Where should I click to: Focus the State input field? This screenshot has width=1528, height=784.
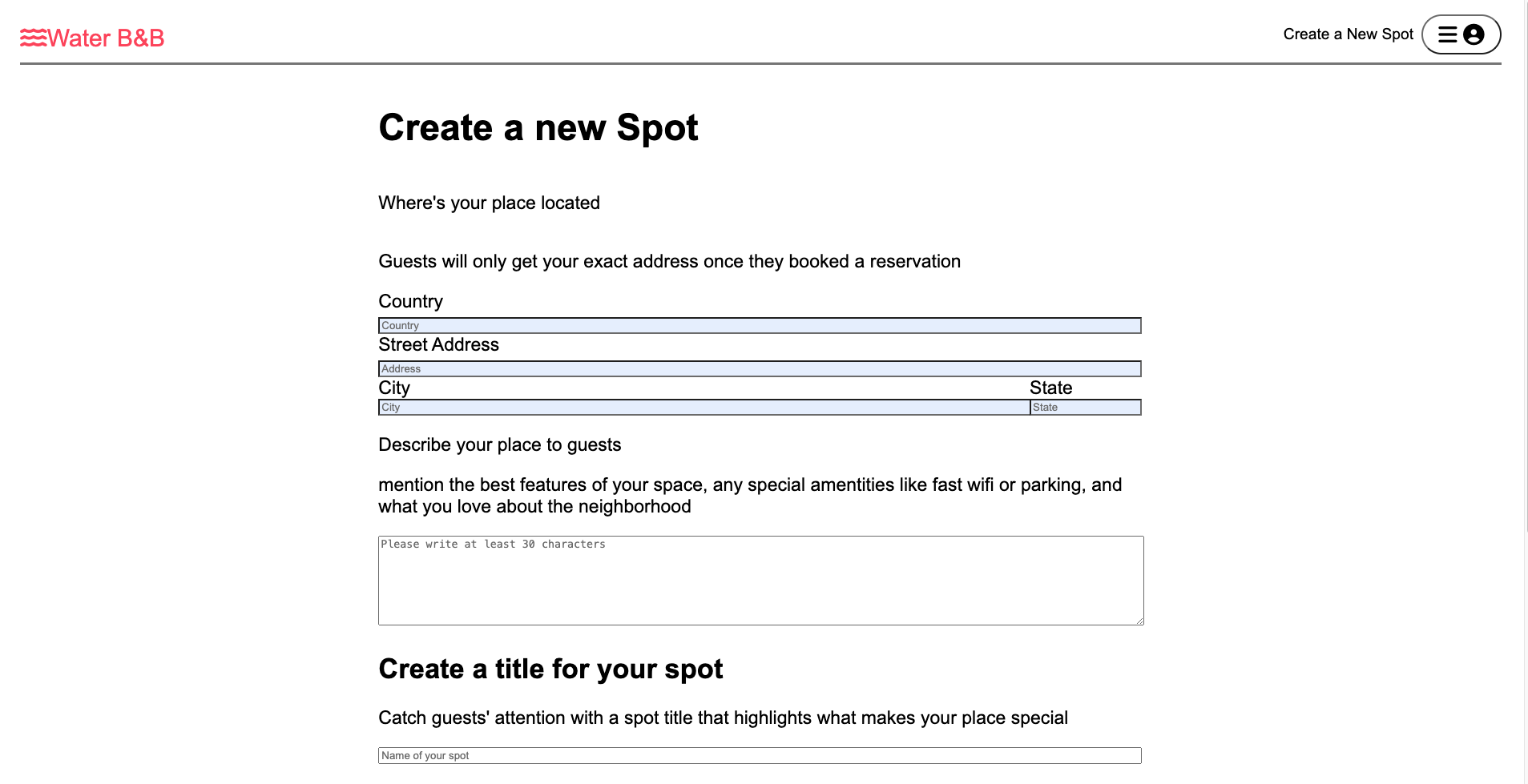pyautogui.click(x=1085, y=408)
